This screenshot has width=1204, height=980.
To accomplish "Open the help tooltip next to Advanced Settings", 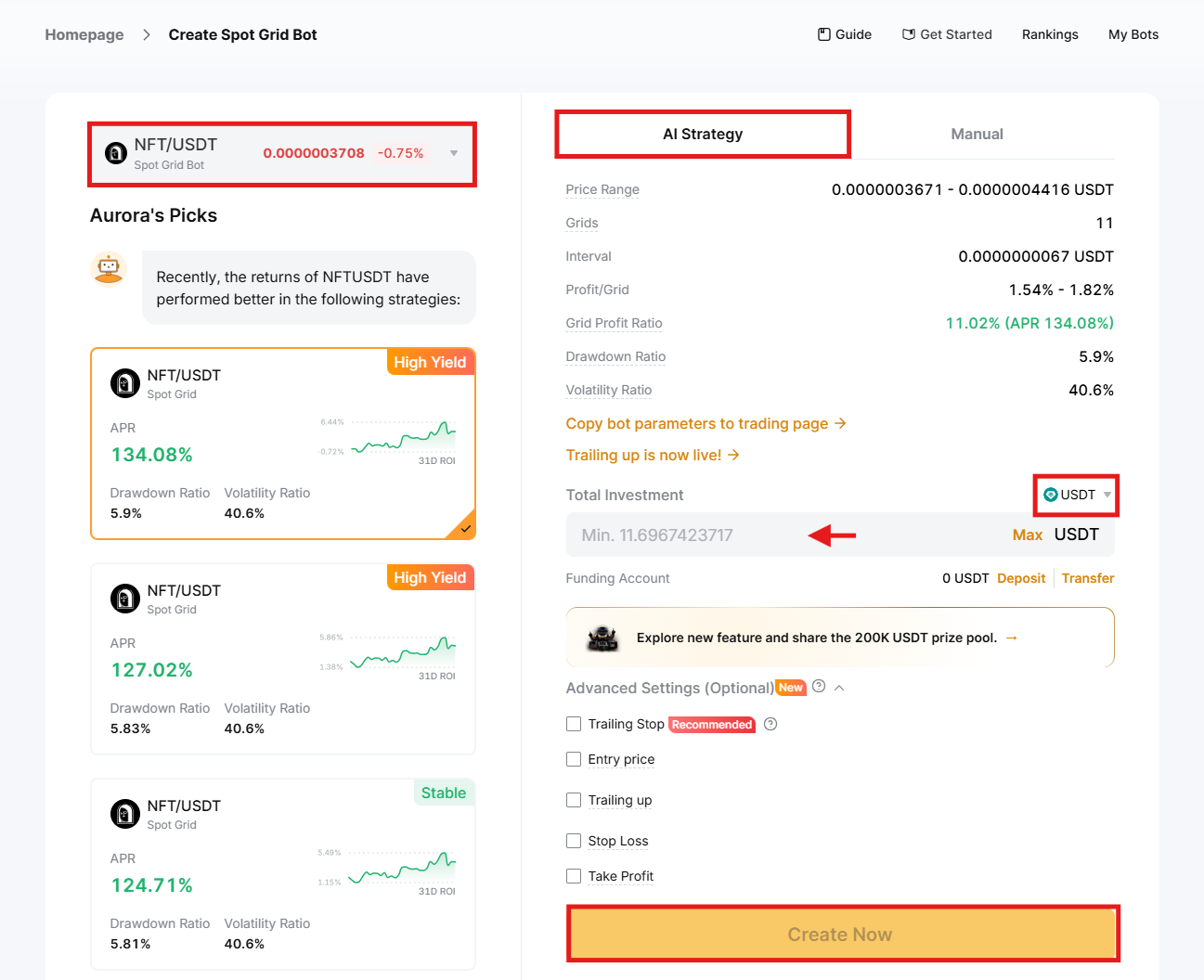I will click(818, 686).
